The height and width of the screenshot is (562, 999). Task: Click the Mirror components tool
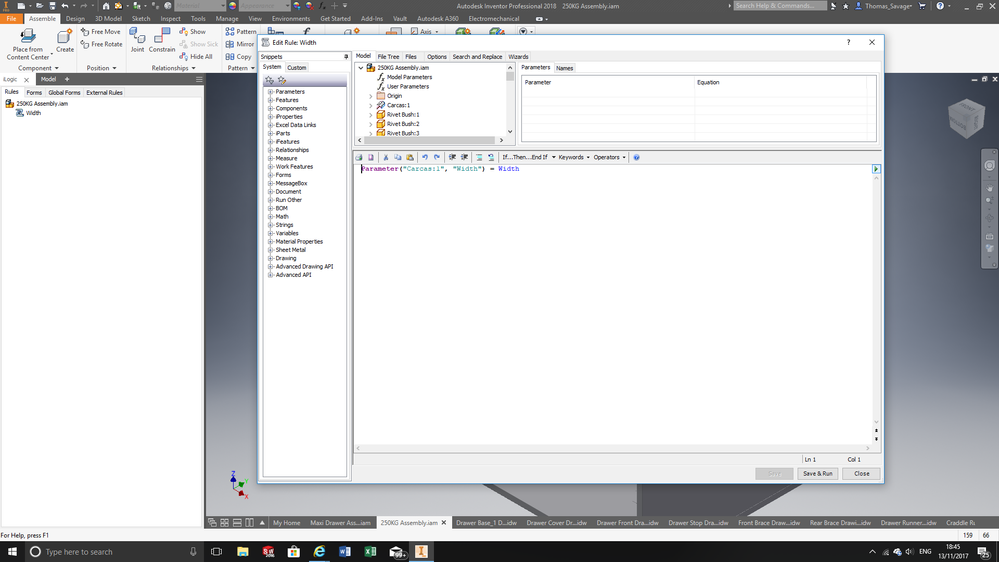[240, 44]
